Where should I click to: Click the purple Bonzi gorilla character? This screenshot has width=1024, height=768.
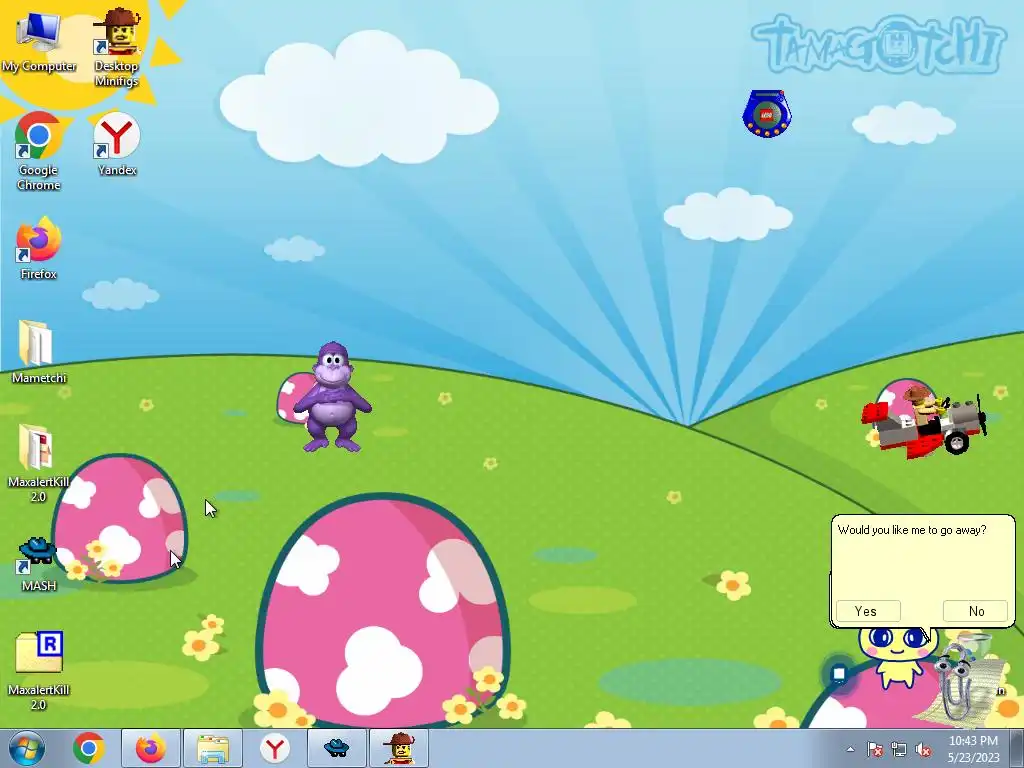coord(332,396)
